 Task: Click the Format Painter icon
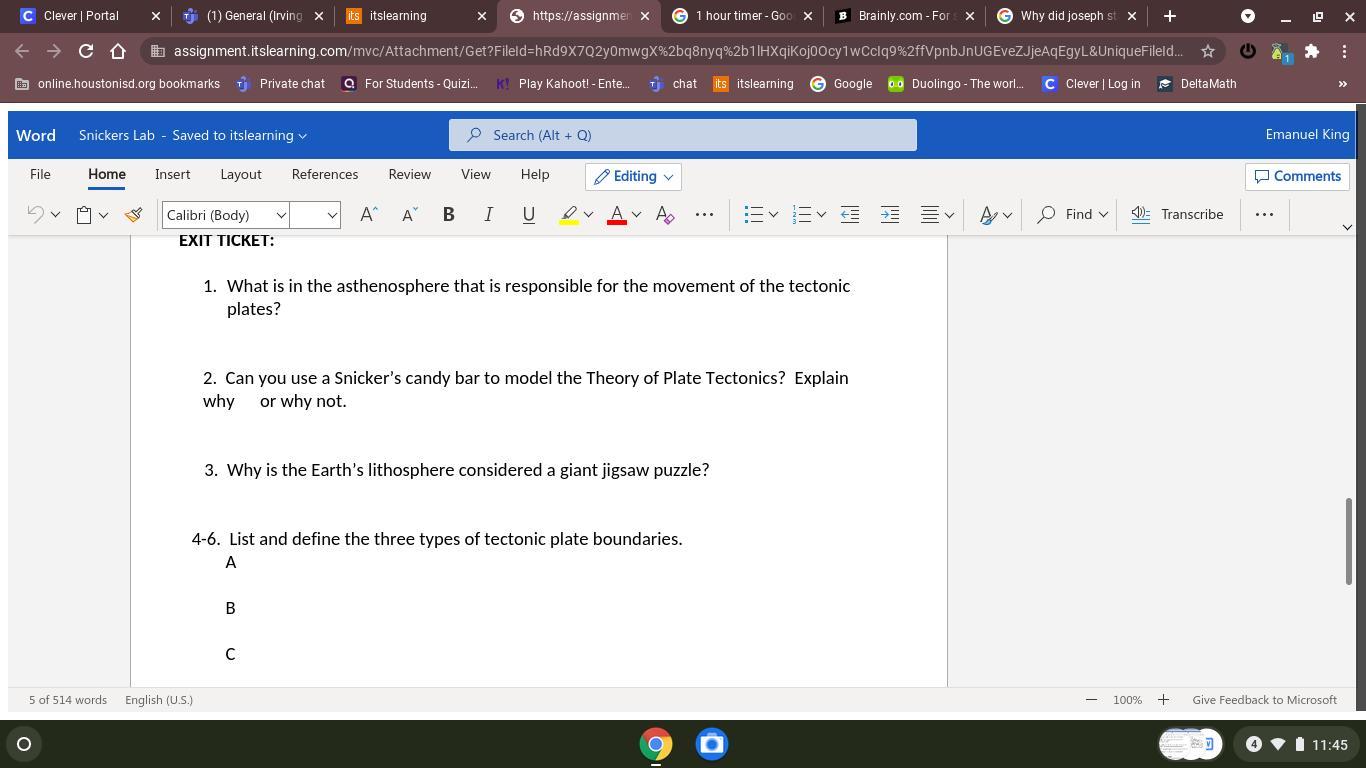(133, 214)
